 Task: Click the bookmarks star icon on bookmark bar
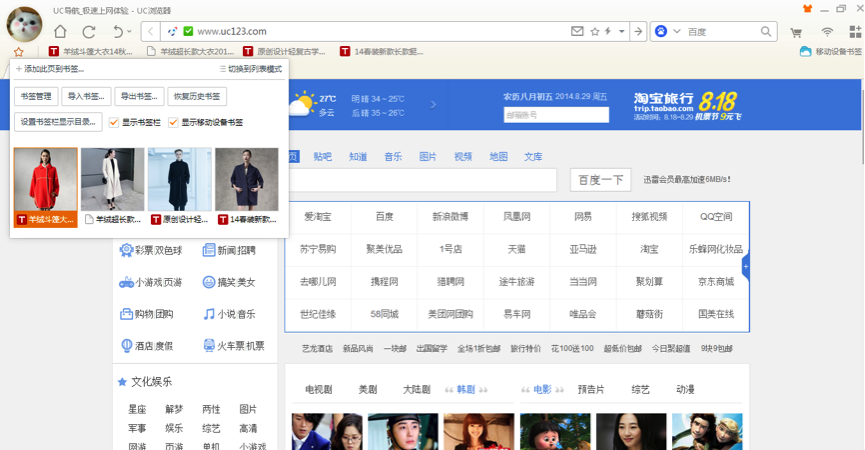pos(19,52)
